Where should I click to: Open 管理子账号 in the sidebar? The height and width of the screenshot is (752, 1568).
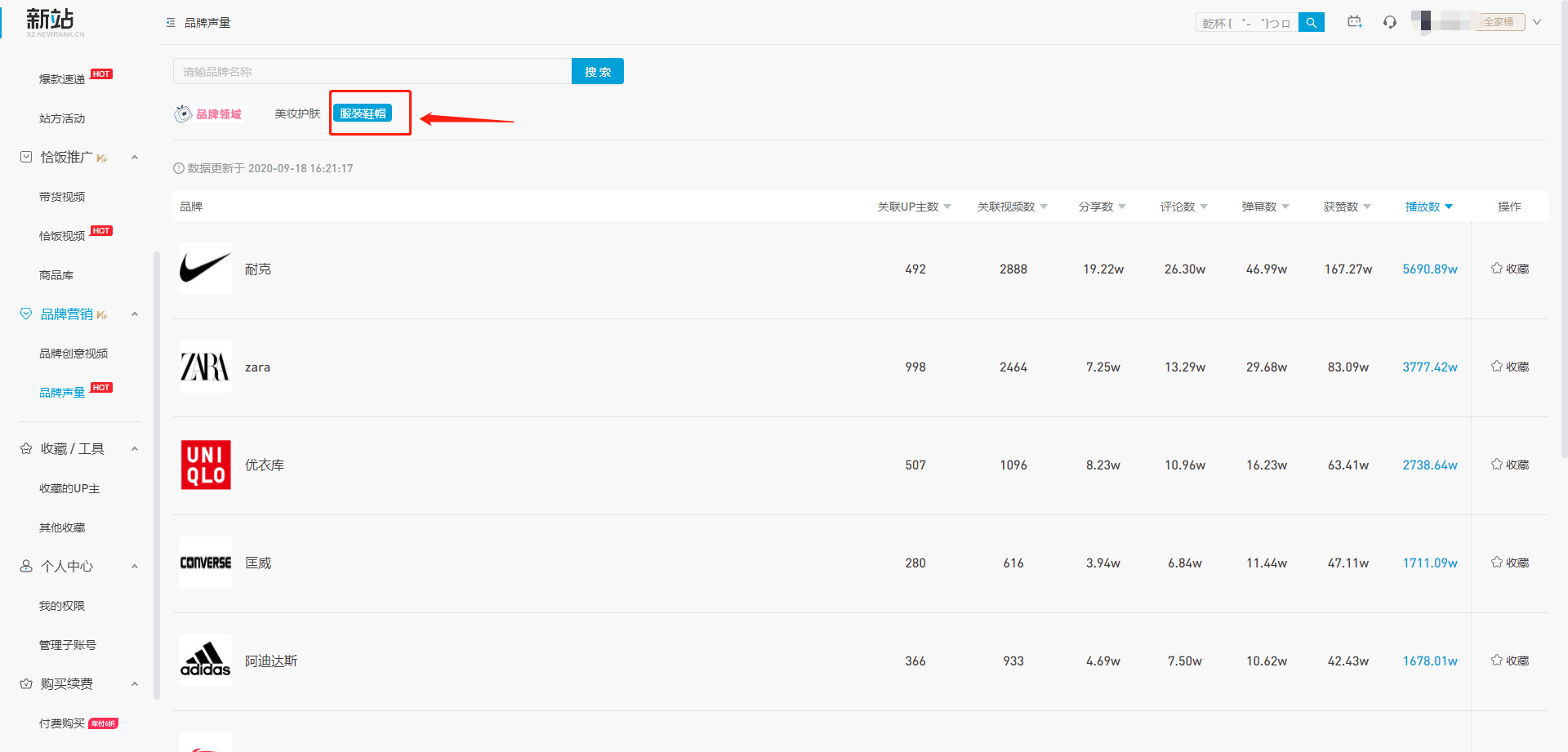[x=68, y=645]
